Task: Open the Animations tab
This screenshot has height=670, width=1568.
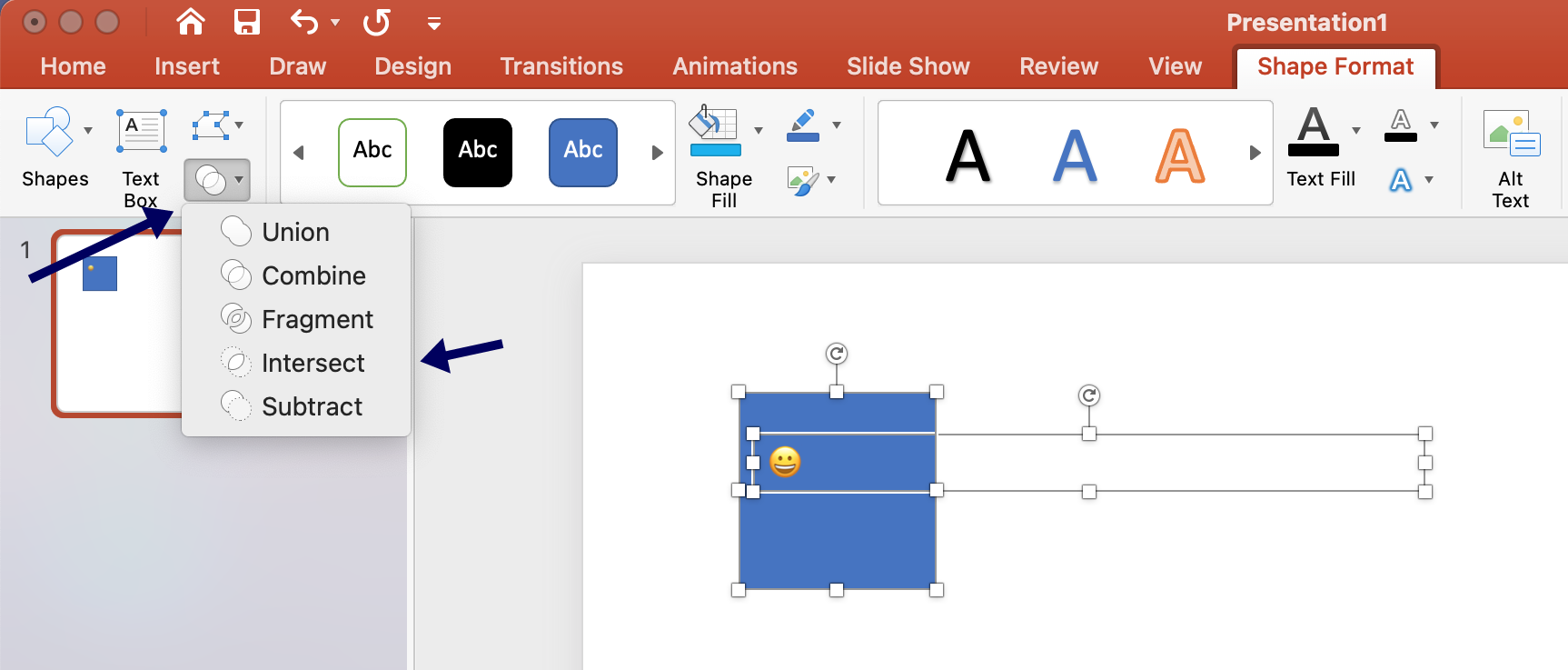Action: tap(735, 66)
